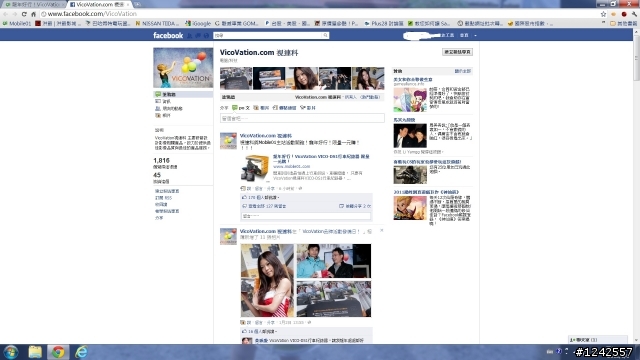
Task: Click the magnifier icon in Facebook search
Action: (x=325, y=36)
